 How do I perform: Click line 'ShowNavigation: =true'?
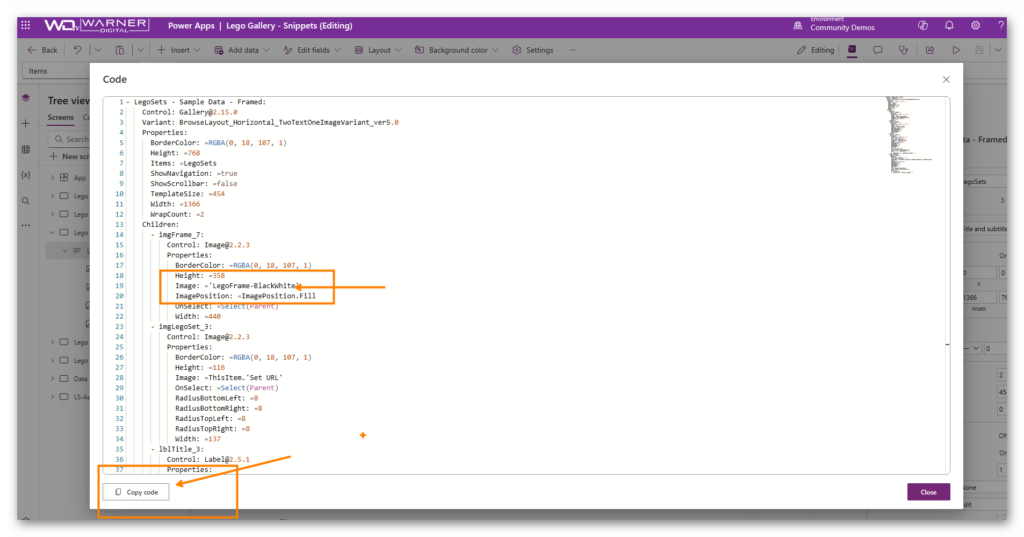tap(193, 173)
